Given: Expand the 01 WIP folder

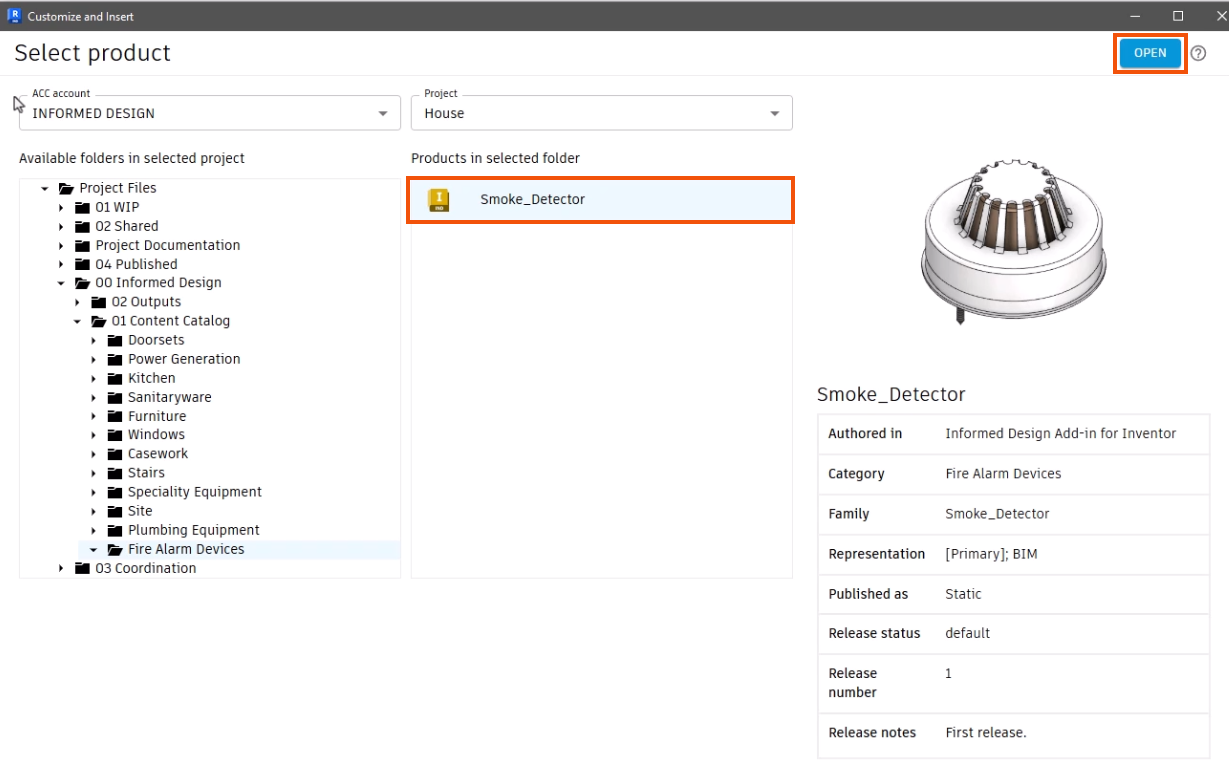Looking at the screenshot, I should point(61,208).
